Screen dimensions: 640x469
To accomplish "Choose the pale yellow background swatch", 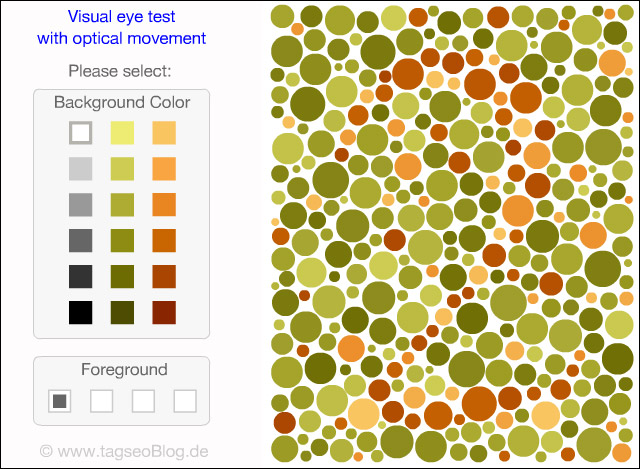I will tap(122, 132).
